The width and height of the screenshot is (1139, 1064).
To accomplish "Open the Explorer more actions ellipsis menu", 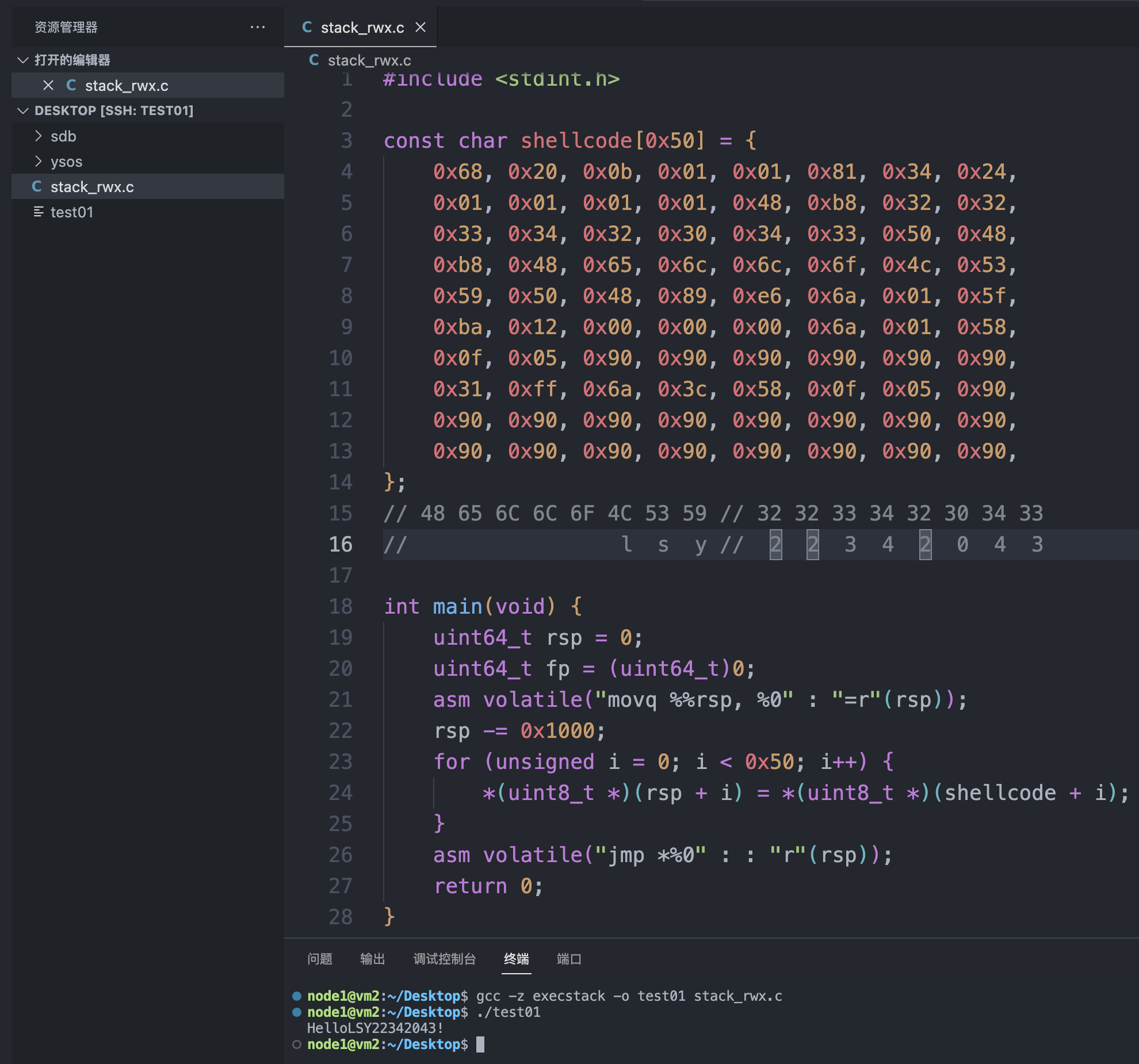I will pos(258,27).
